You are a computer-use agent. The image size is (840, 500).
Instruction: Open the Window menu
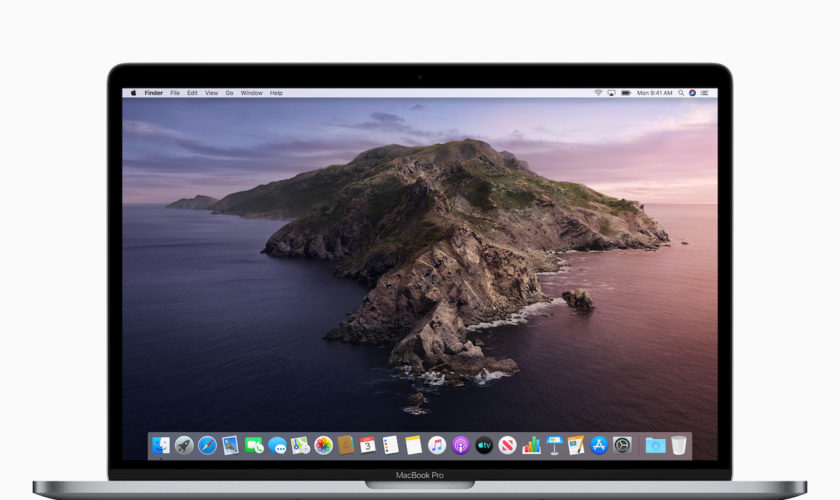251,93
